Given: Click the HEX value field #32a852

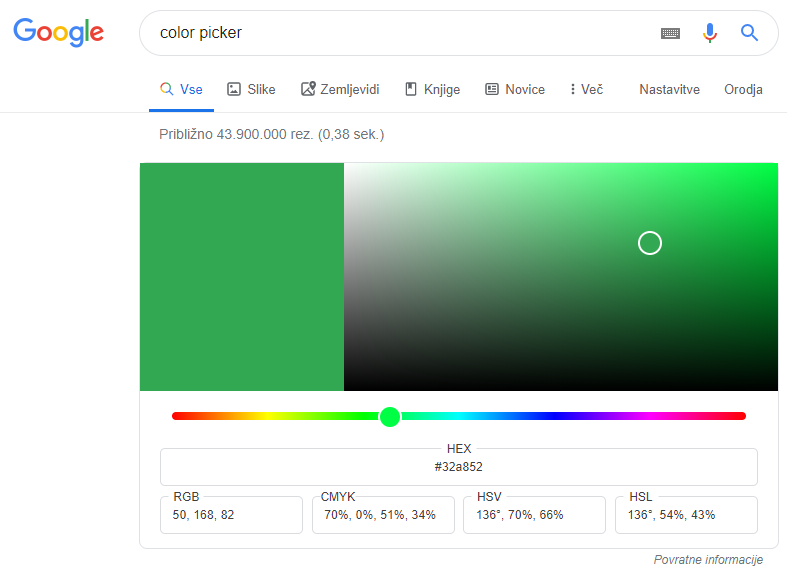Looking at the screenshot, I should 459,467.
